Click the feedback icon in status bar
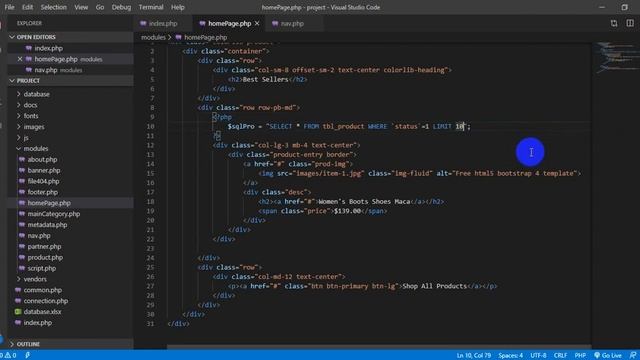The width and height of the screenshot is (640, 360). [x=633, y=356]
